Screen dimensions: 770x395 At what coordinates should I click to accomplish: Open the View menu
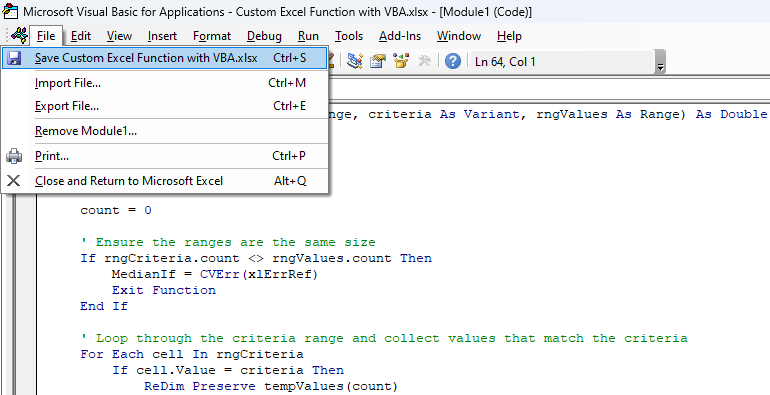click(119, 36)
